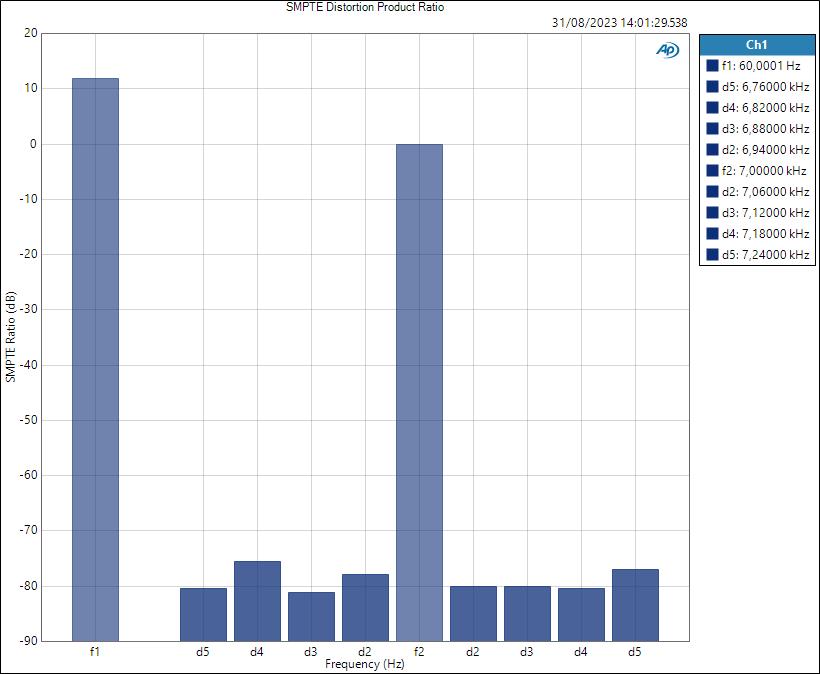Click the lower d3 bar left of f2
The width and height of the screenshot is (820, 674).
(312, 616)
